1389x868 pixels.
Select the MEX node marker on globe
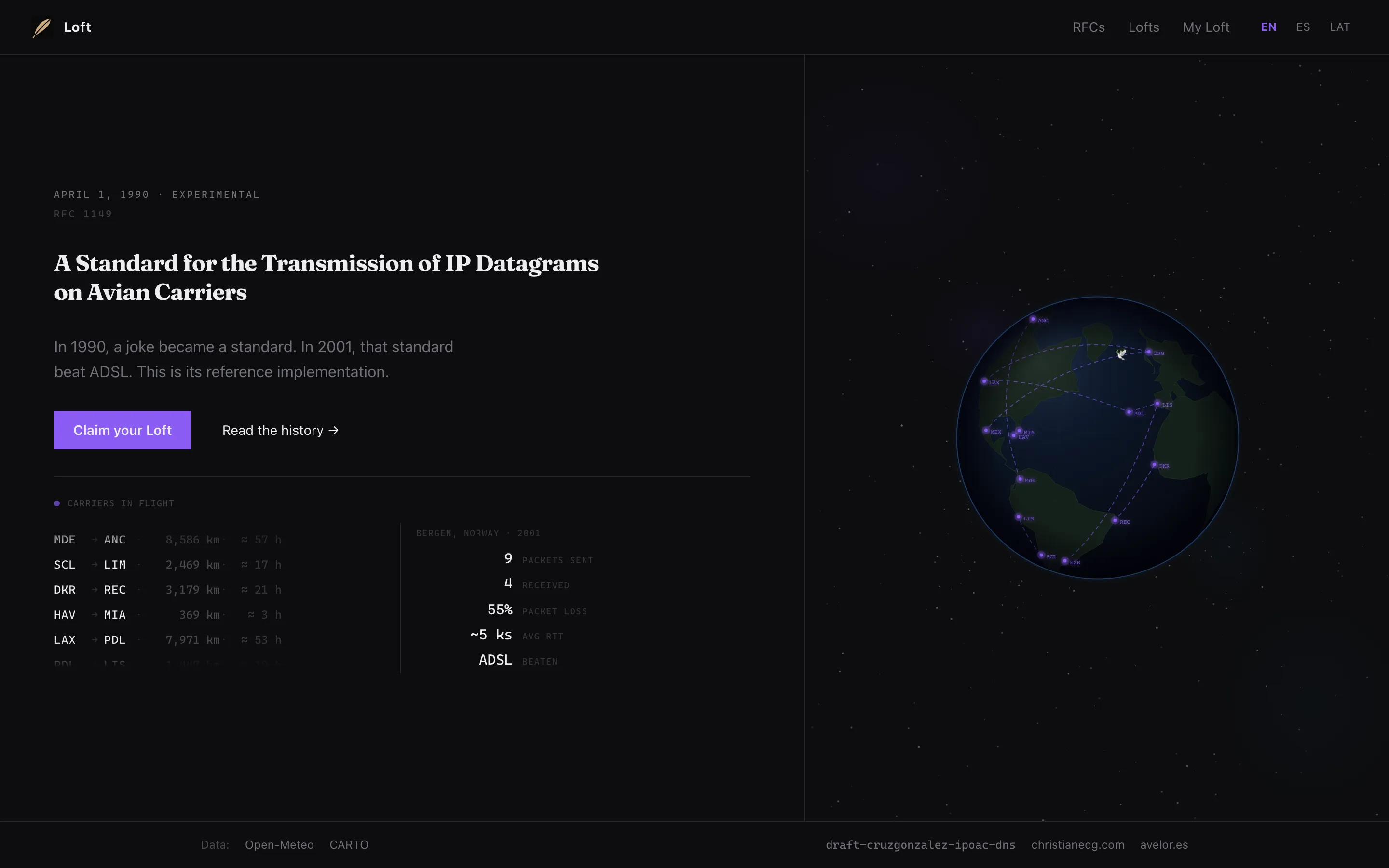(x=986, y=431)
